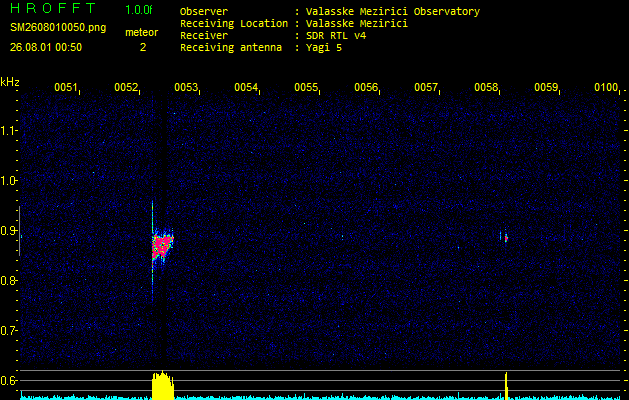The width and height of the screenshot is (629, 400).
Task: Click the large red meteor echo near 0052
Action: (x=162, y=246)
